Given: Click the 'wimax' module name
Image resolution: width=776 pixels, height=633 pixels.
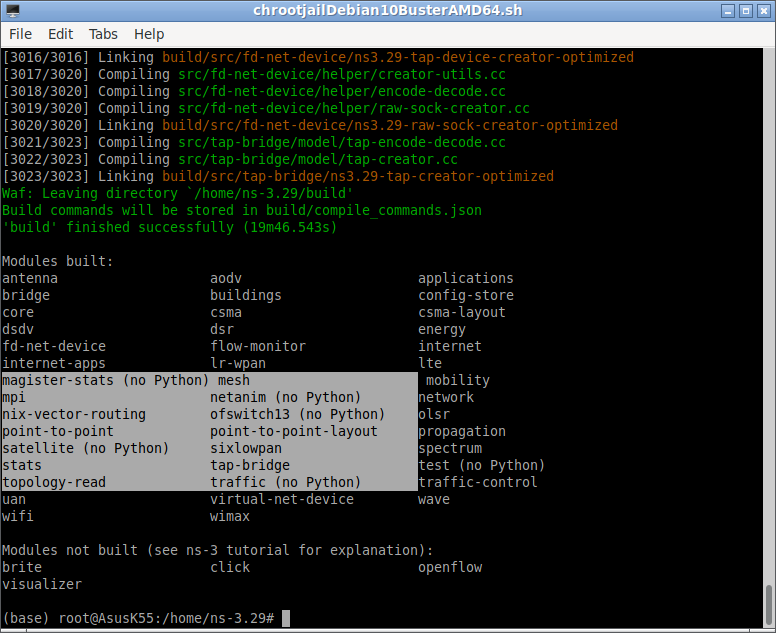Looking at the screenshot, I should (230, 517).
